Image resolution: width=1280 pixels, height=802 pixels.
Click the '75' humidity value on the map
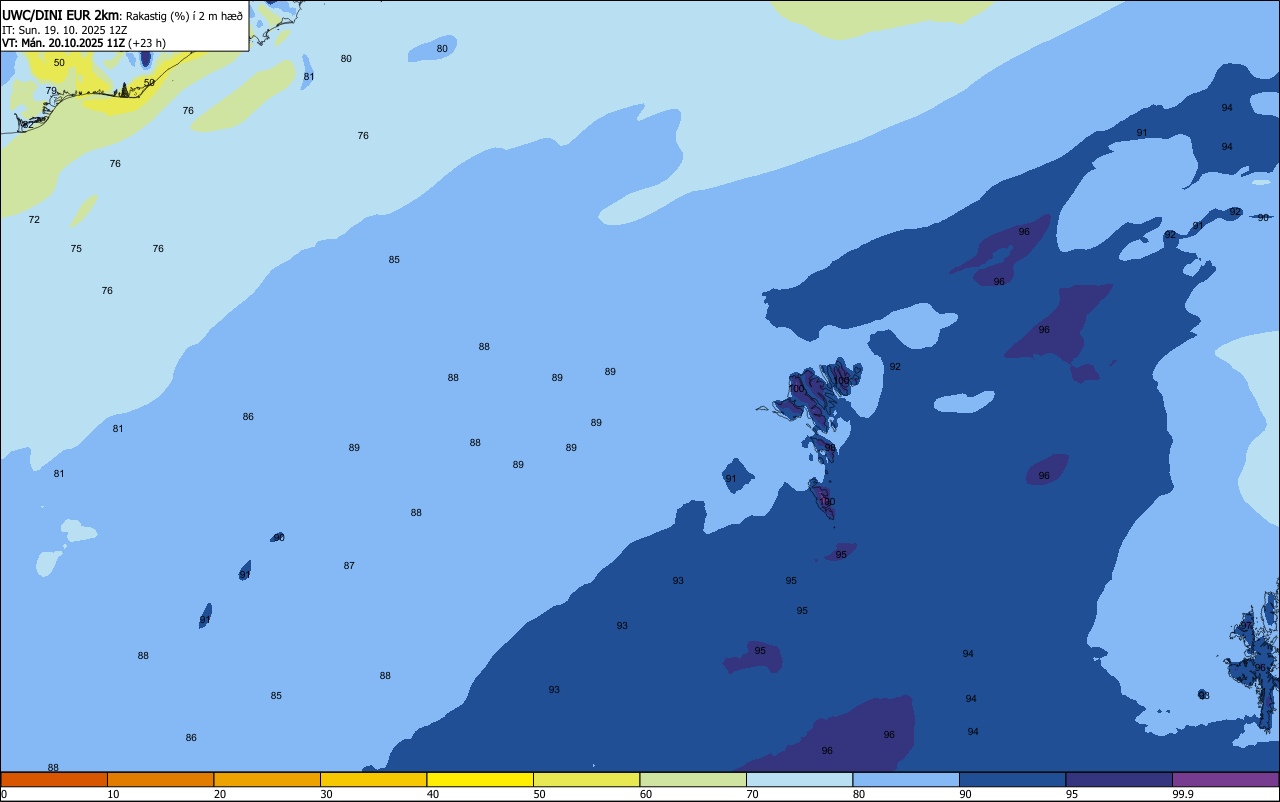click(x=76, y=248)
